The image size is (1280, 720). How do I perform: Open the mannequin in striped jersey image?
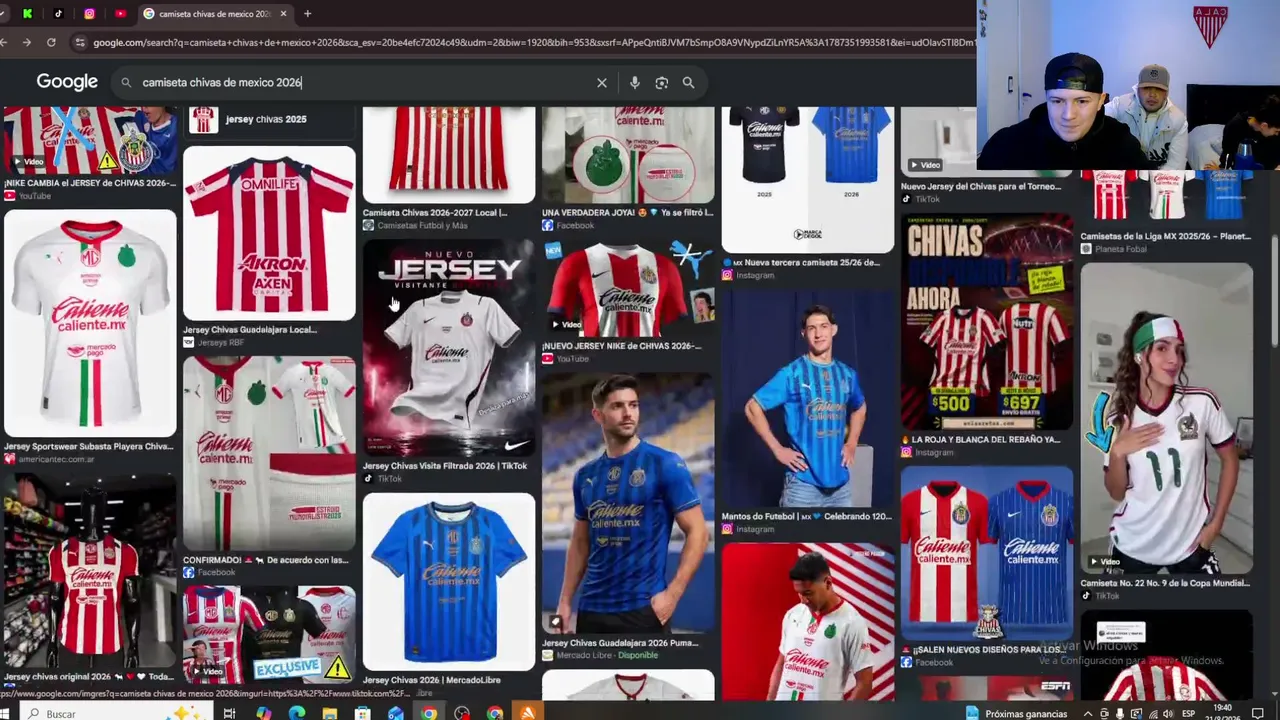(90, 569)
